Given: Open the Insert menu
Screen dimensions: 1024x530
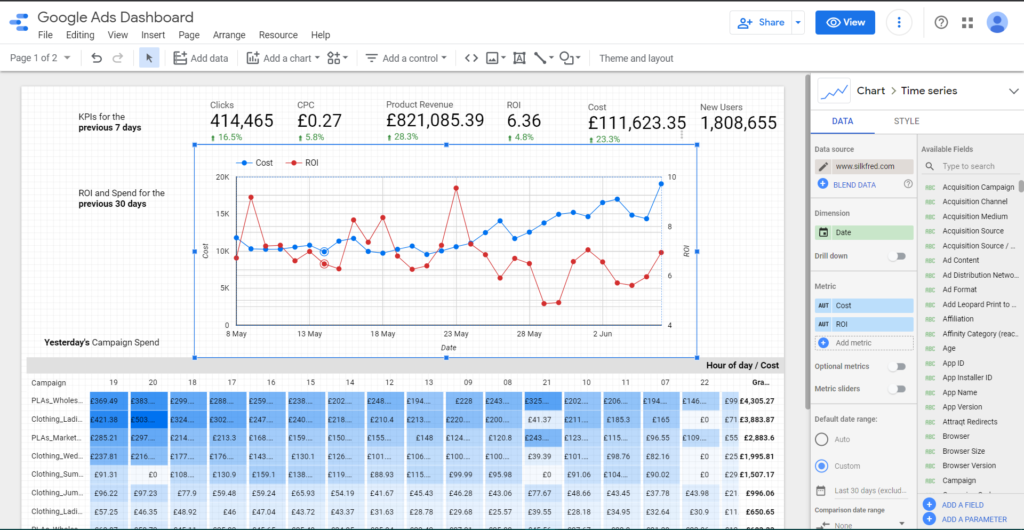Looking at the screenshot, I should point(153,35).
